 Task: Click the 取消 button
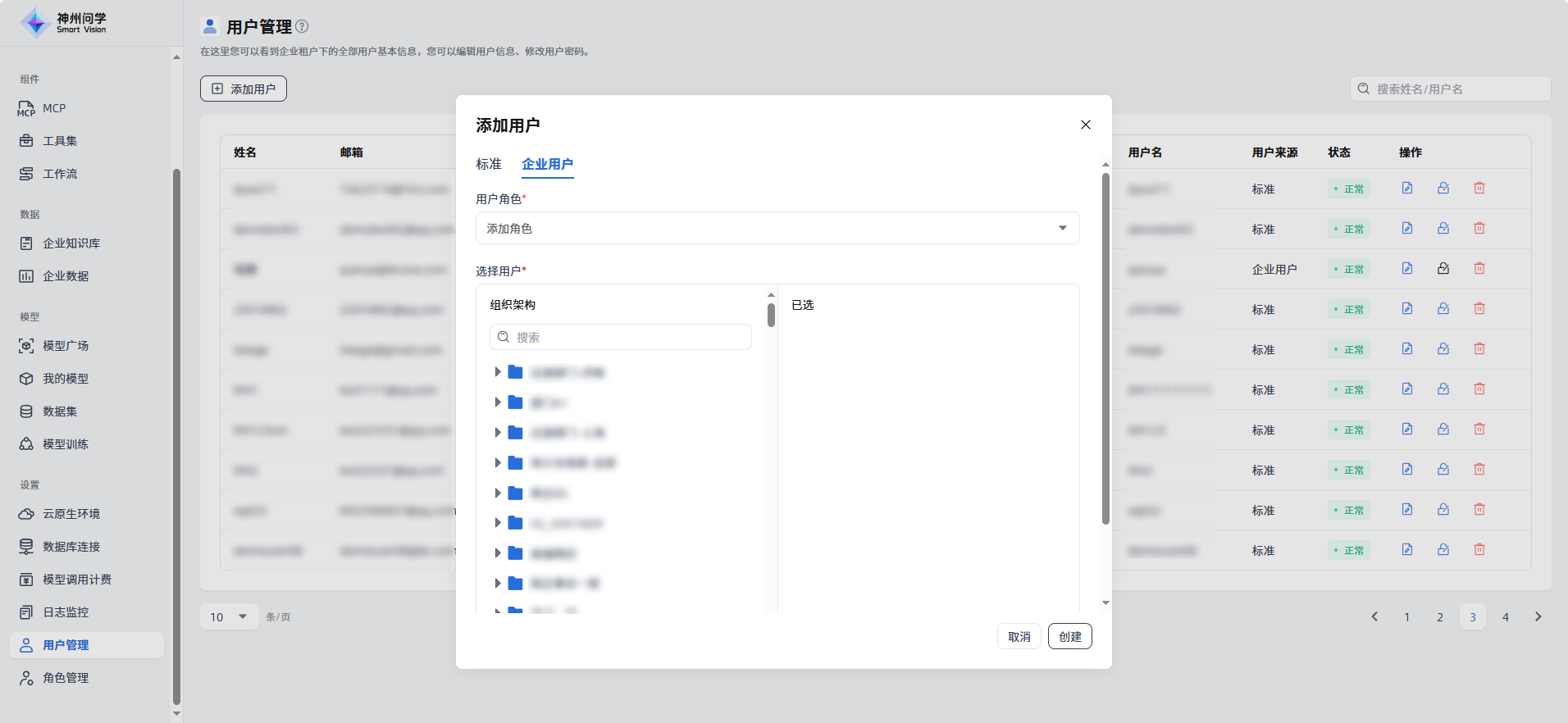pyautogui.click(x=1019, y=637)
